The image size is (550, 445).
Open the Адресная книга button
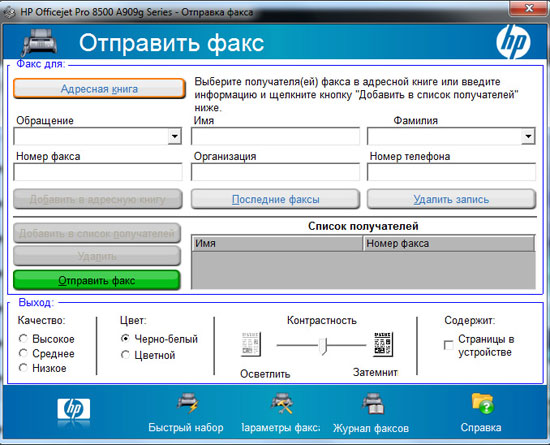(x=99, y=89)
